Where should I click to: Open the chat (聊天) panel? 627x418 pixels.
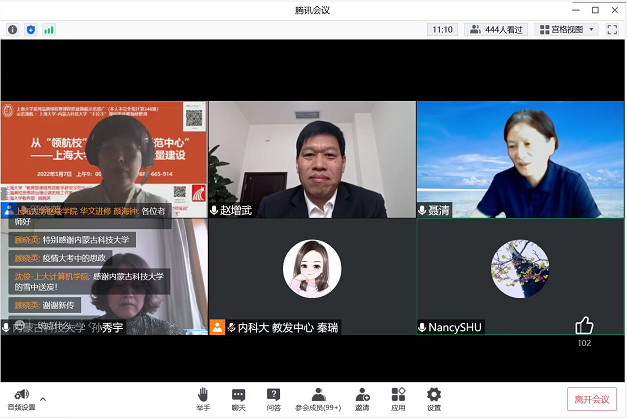pyautogui.click(x=238, y=397)
